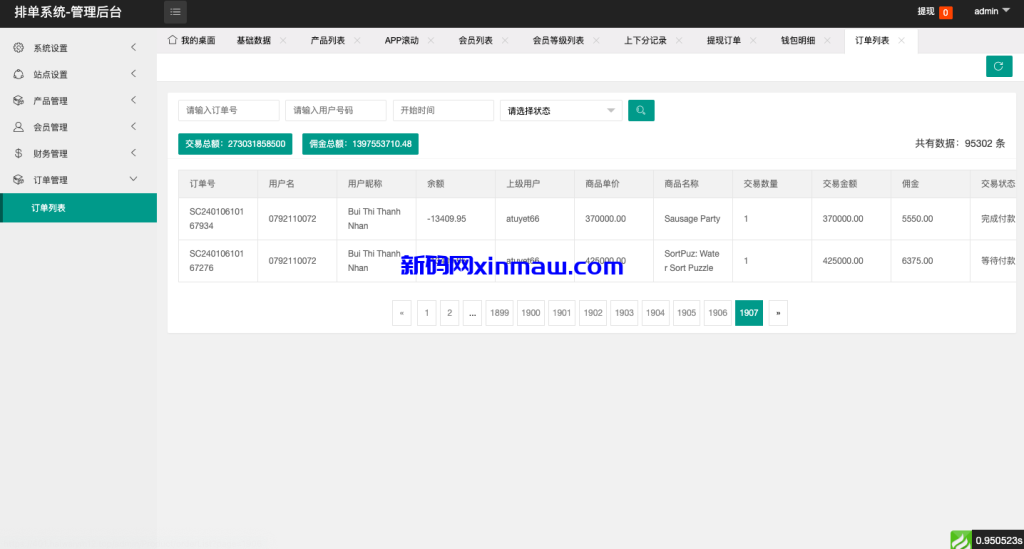1024x549 pixels.
Task: Click the home icon on 我的桌面 tab
Action: point(172,40)
